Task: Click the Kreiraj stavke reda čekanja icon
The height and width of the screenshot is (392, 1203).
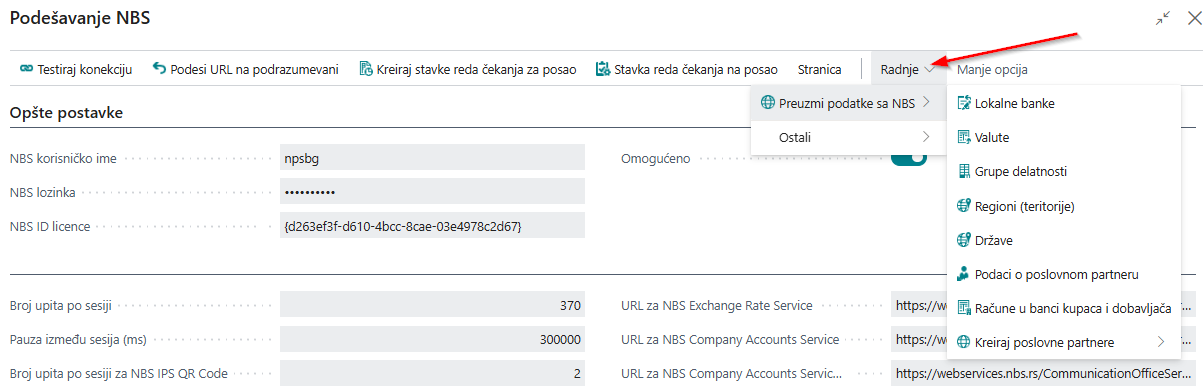Action: (x=366, y=69)
